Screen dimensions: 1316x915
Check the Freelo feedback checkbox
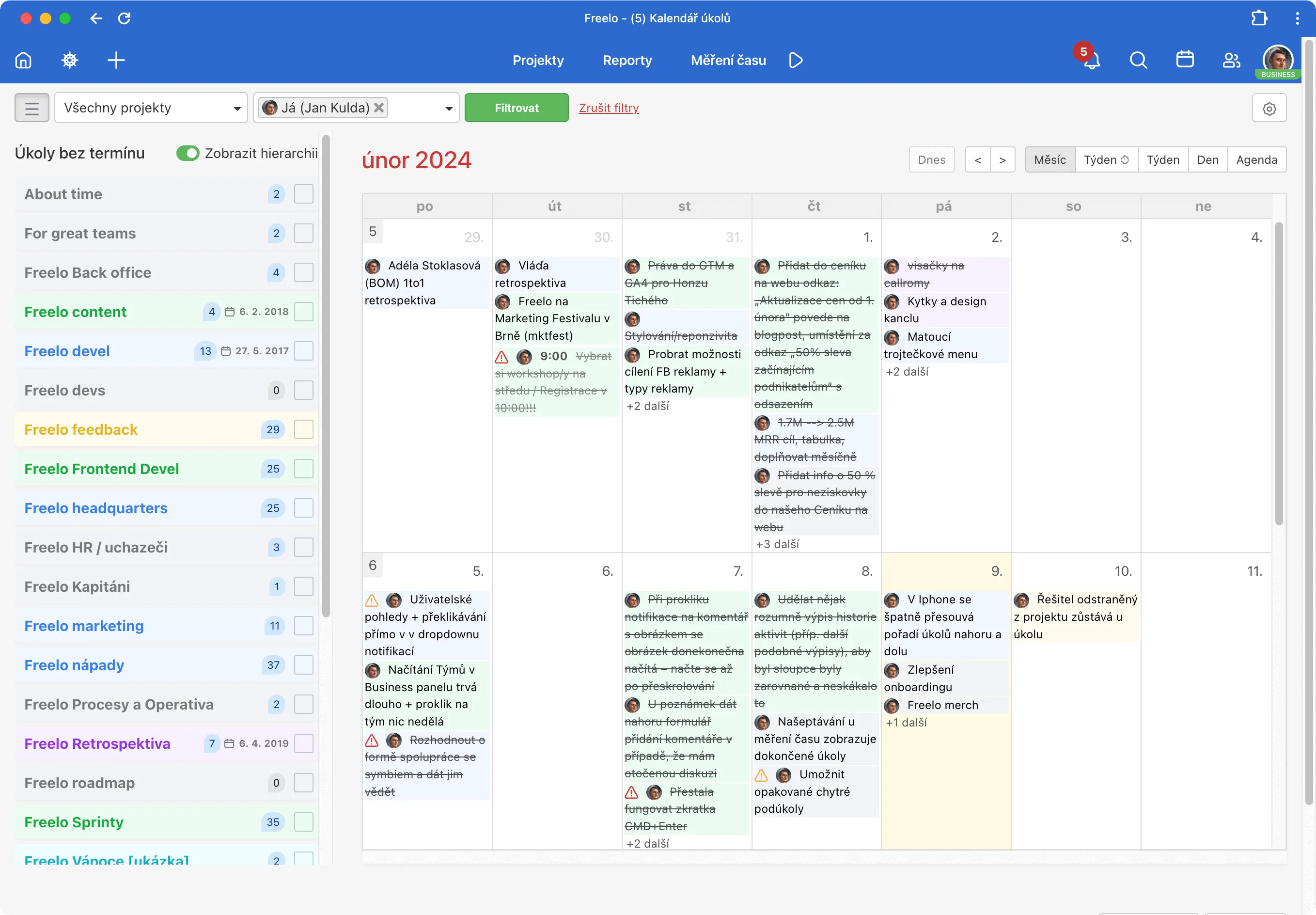coord(304,429)
